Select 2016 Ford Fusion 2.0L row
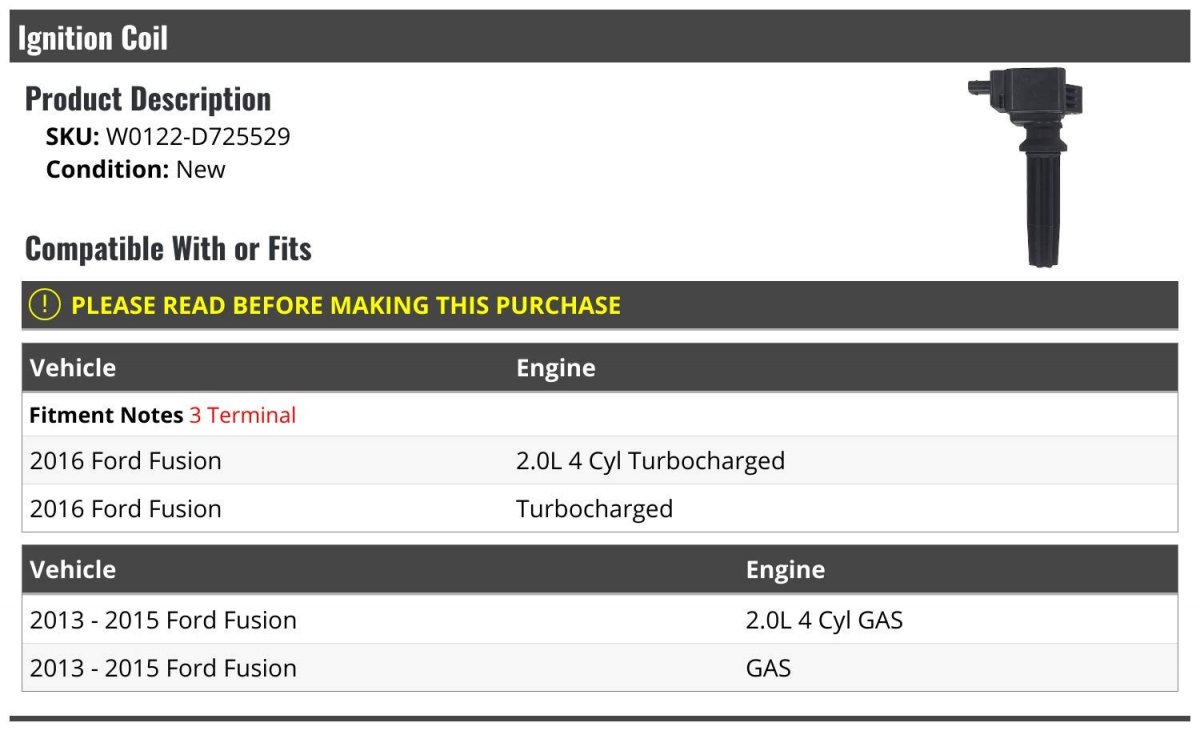 point(600,461)
